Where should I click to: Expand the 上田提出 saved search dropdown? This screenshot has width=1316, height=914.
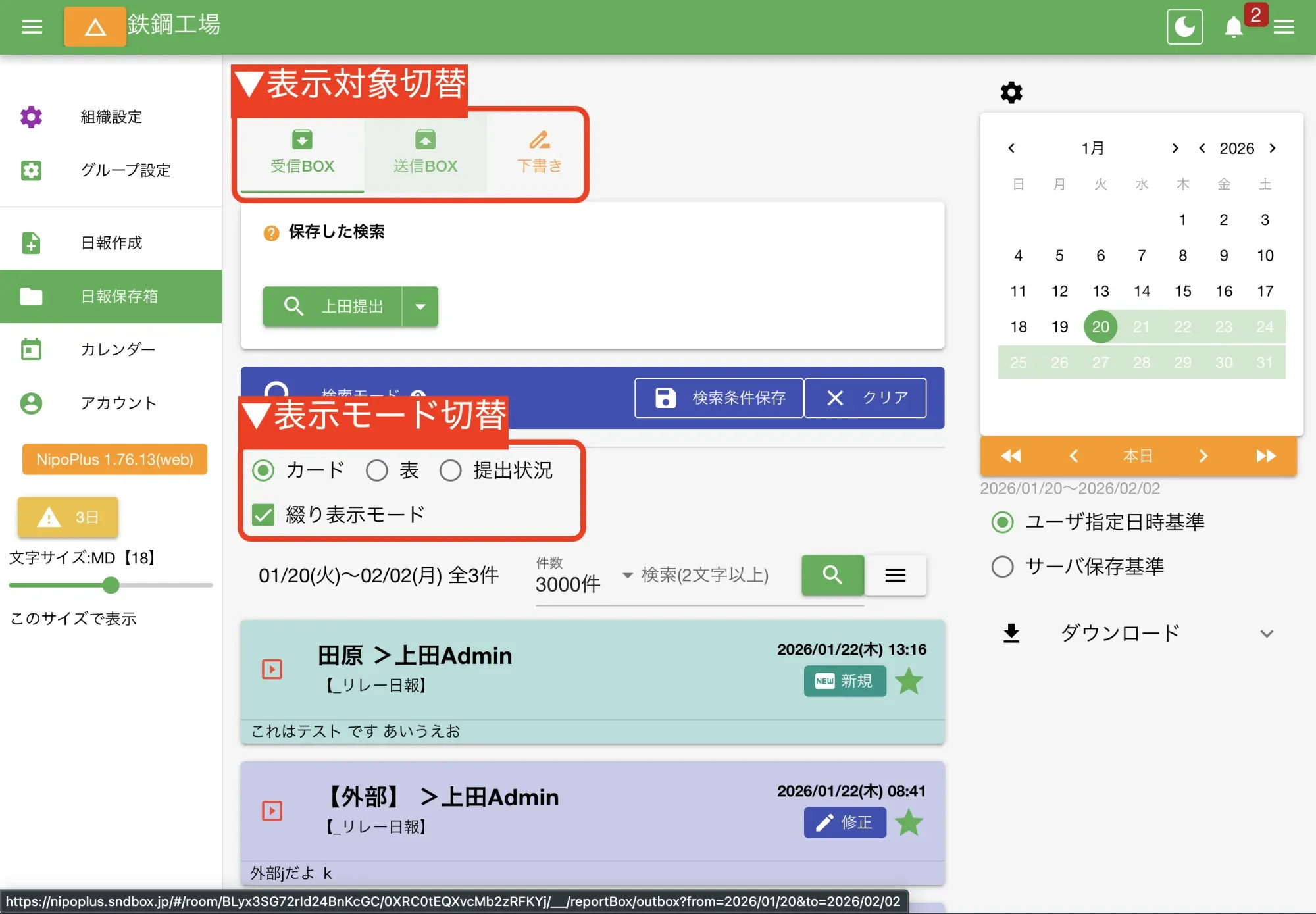coord(421,307)
